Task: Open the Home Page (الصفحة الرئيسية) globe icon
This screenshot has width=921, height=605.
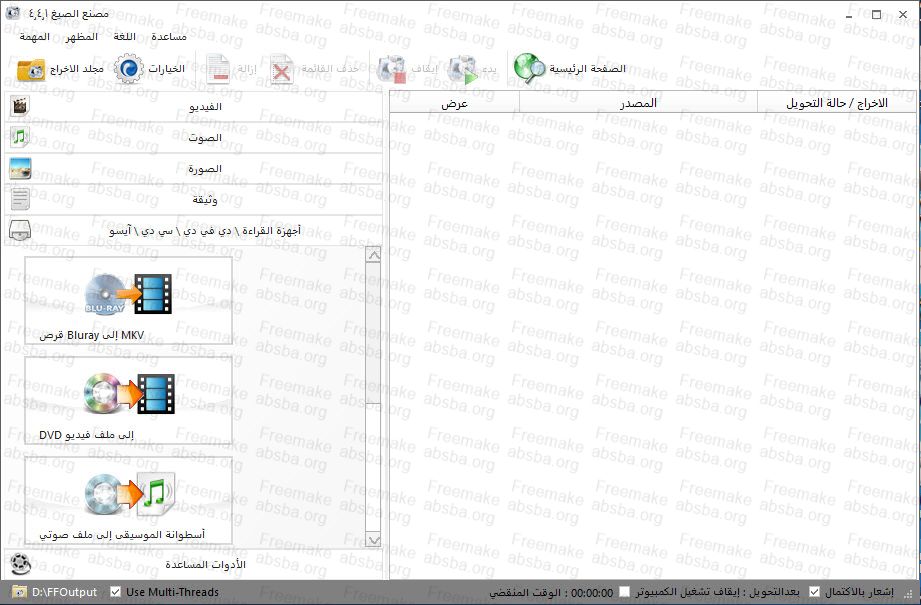Action: pos(530,69)
